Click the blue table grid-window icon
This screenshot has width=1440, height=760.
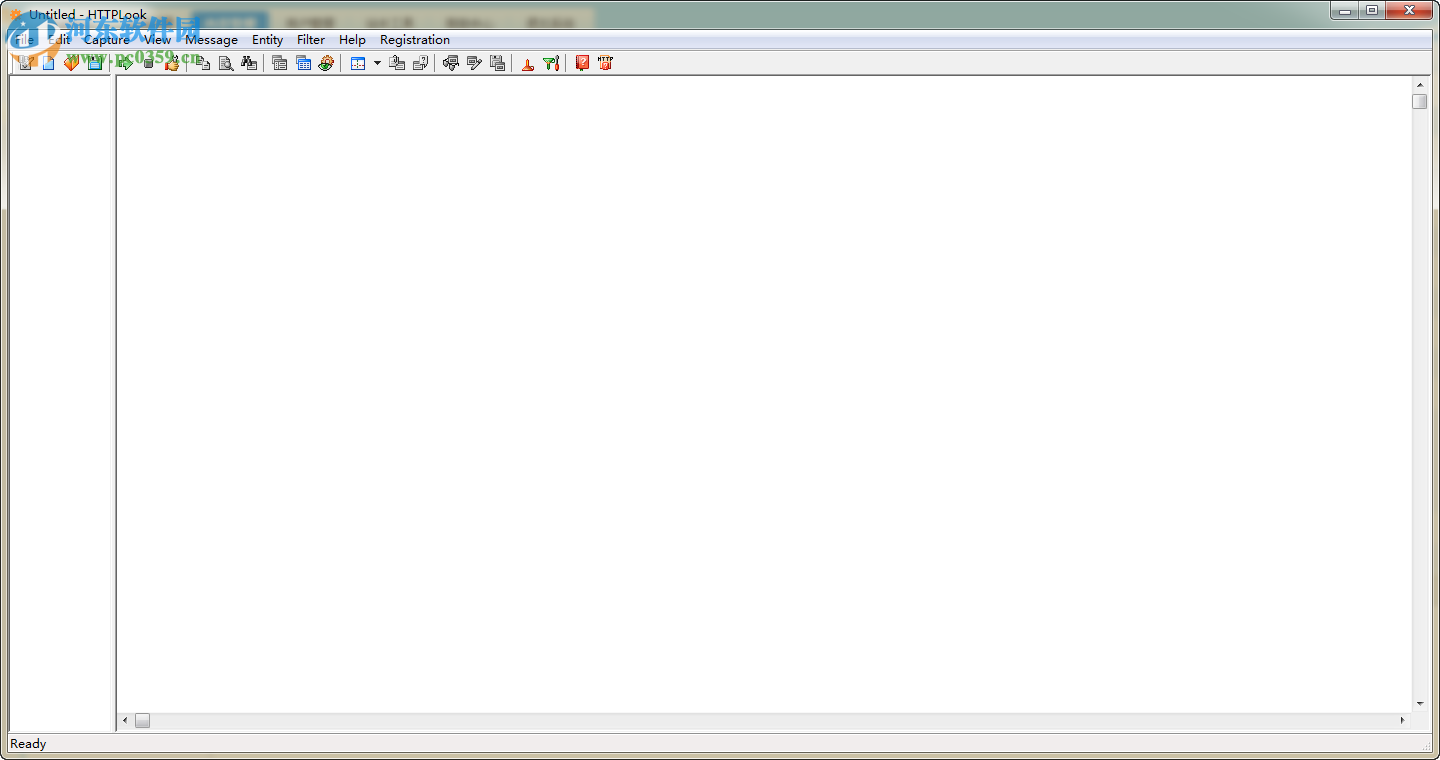point(303,63)
